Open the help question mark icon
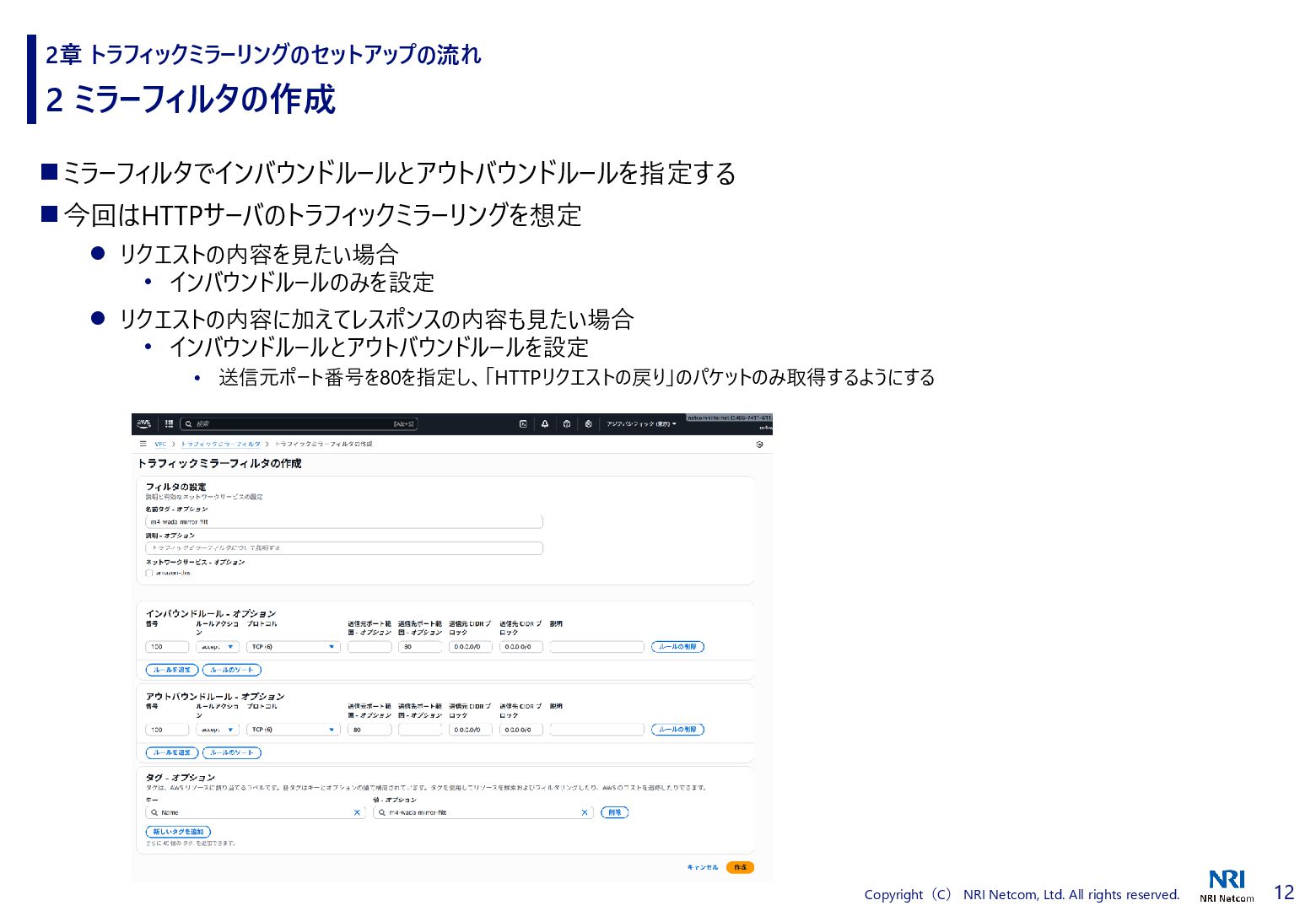 [x=567, y=423]
